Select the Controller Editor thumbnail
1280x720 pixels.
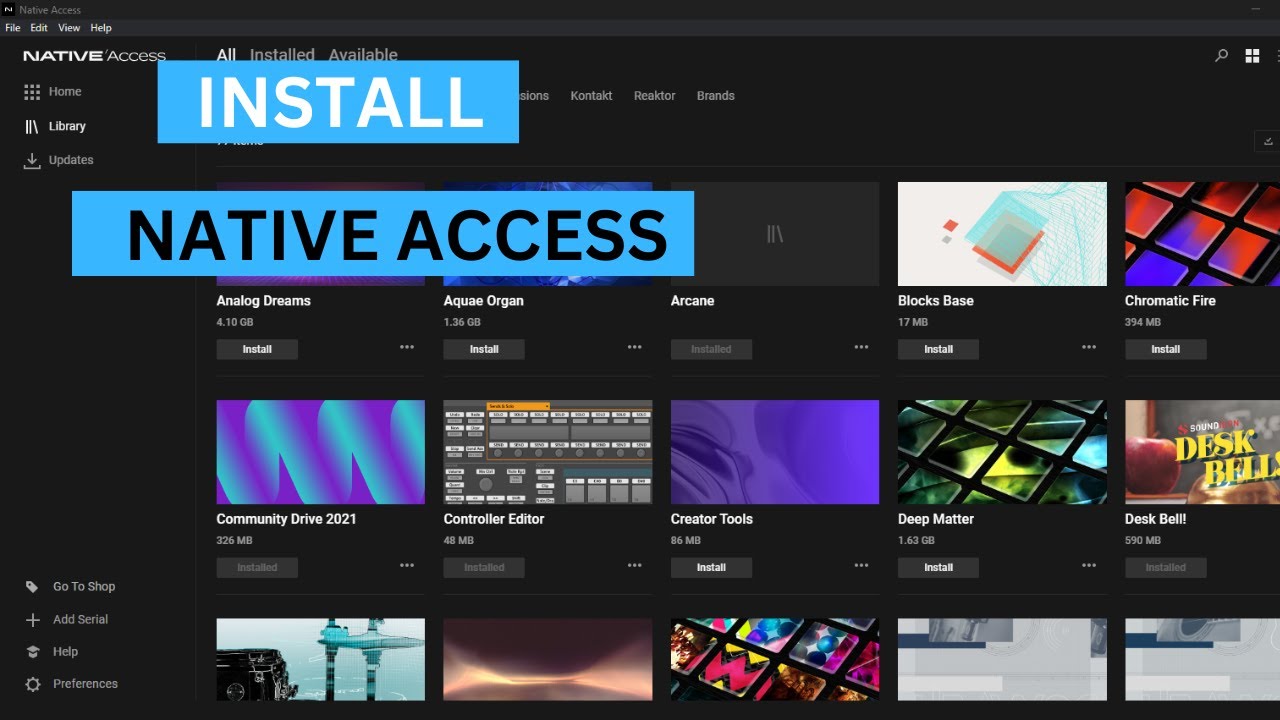tap(548, 452)
